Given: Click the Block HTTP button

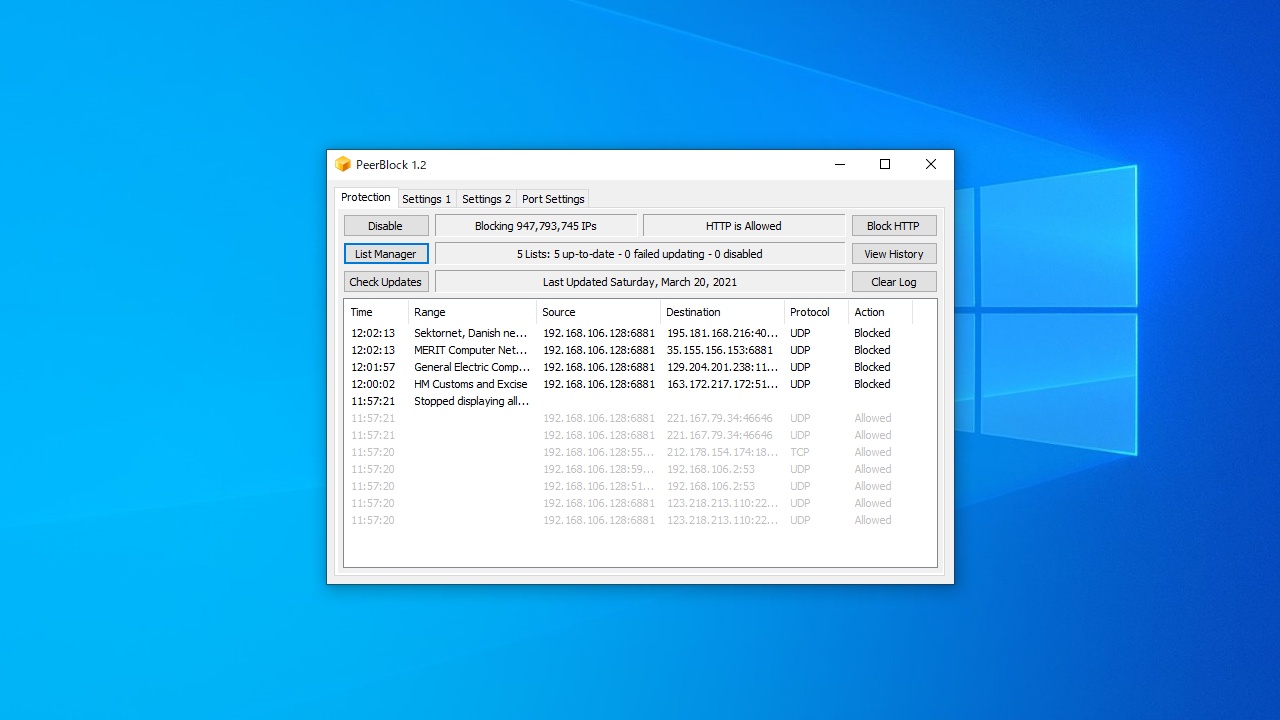Looking at the screenshot, I should coord(894,226).
